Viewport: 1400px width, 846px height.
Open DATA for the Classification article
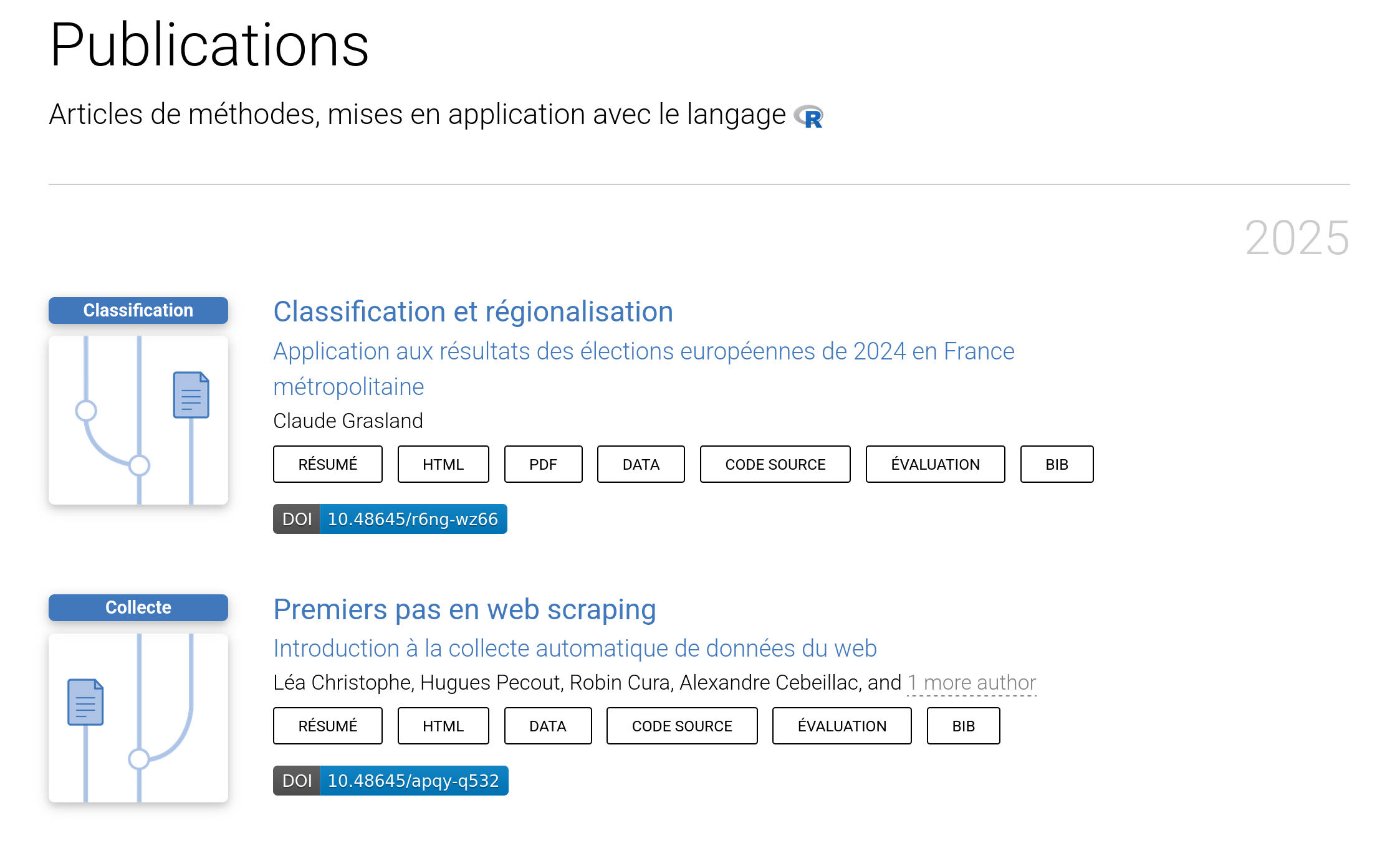point(641,464)
